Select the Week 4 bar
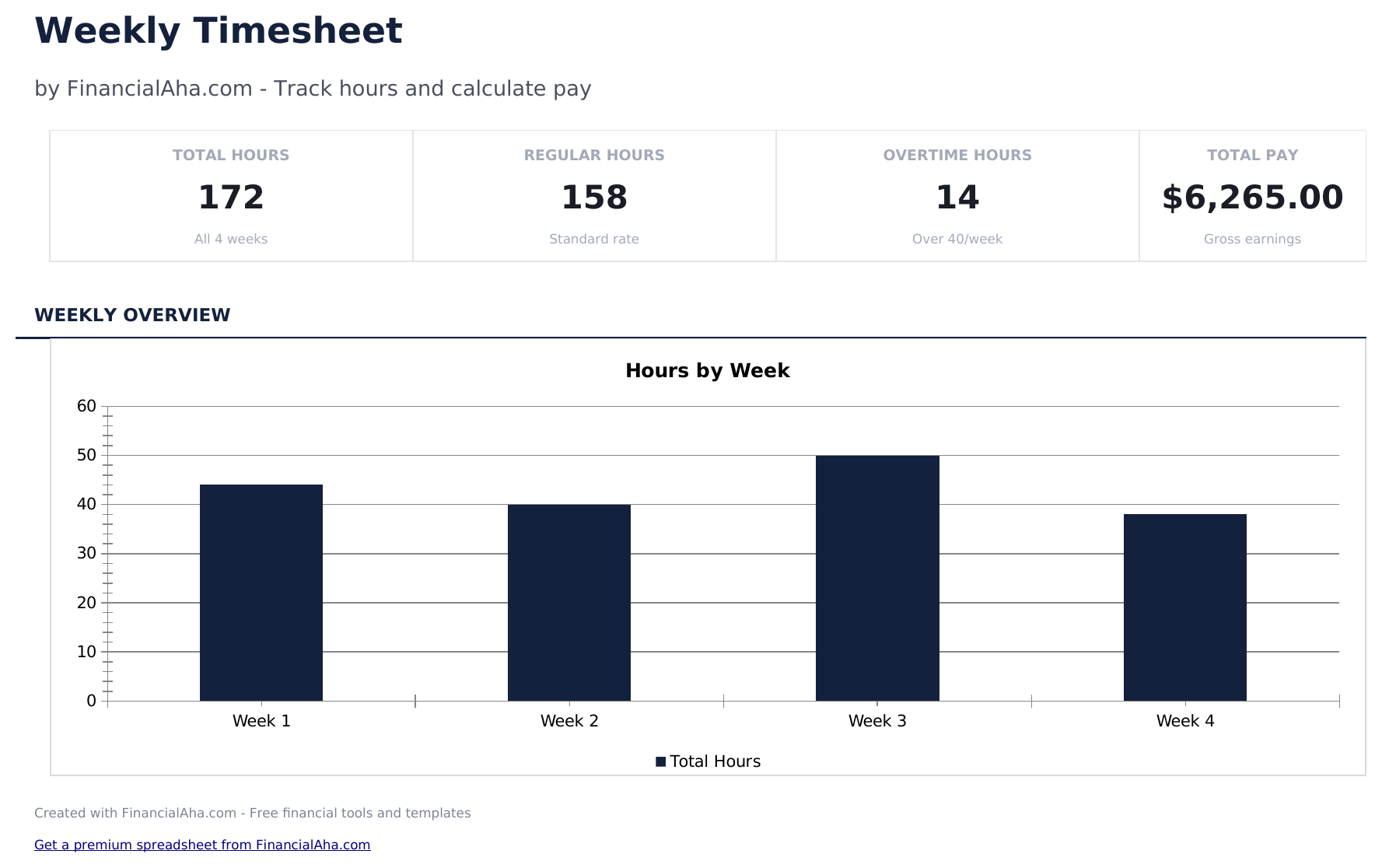 point(1184,607)
